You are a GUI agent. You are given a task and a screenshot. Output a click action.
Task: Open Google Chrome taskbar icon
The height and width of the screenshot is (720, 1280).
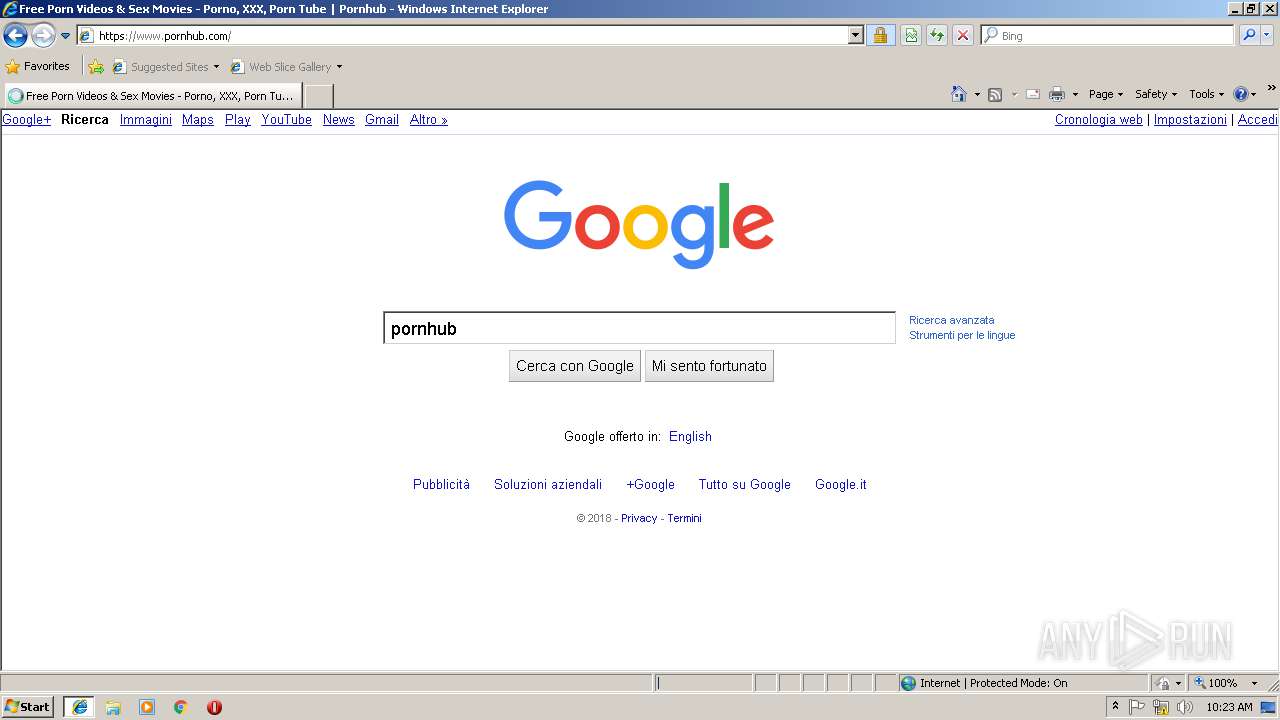click(x=181, y=707)
